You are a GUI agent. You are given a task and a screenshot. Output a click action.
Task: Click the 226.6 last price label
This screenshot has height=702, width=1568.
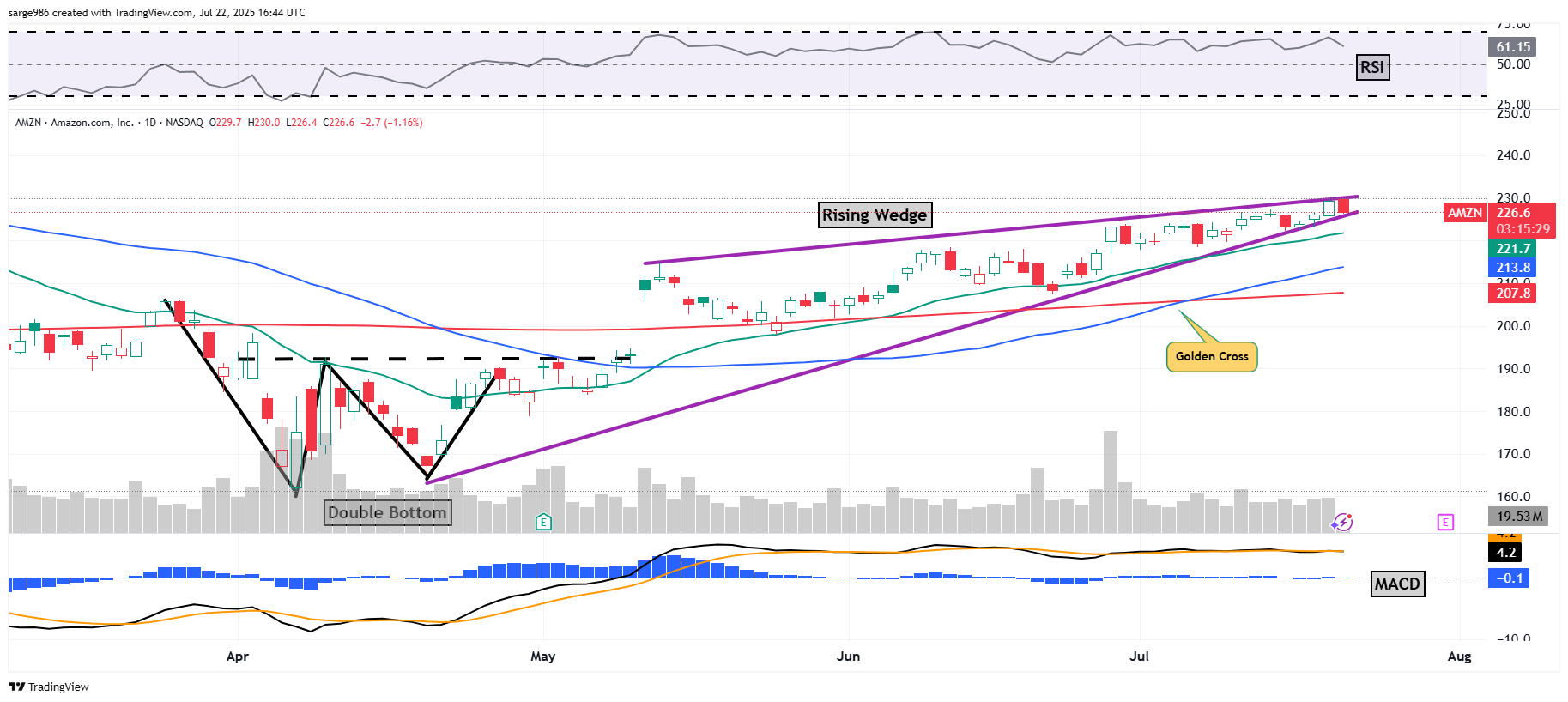tap(1513, 212)
